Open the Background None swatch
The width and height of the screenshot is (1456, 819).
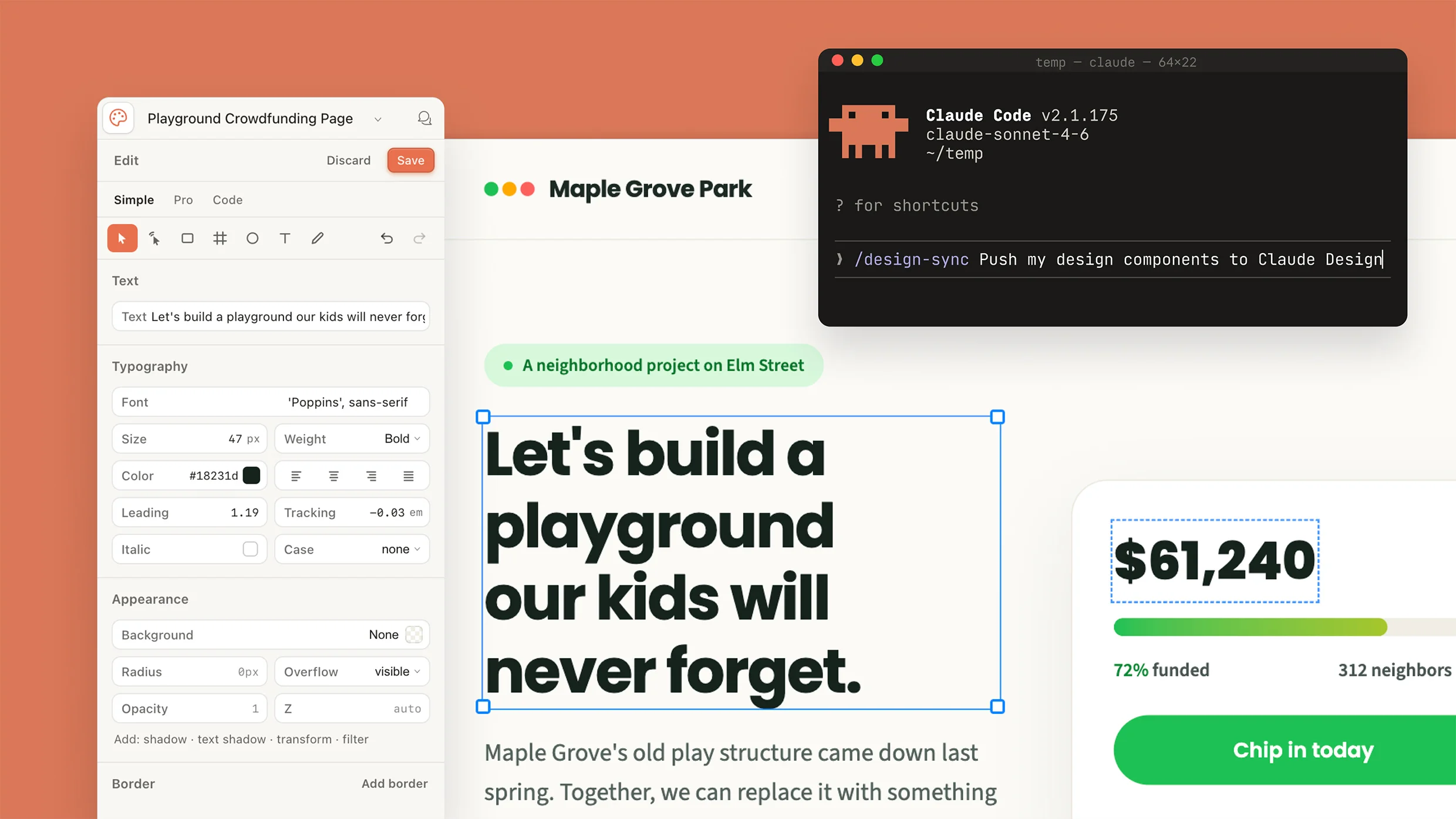click(414, 635)
